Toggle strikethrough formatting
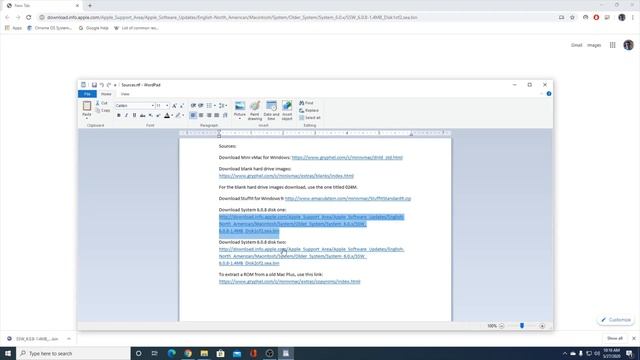The image size is (640, 360). point(142,116)
